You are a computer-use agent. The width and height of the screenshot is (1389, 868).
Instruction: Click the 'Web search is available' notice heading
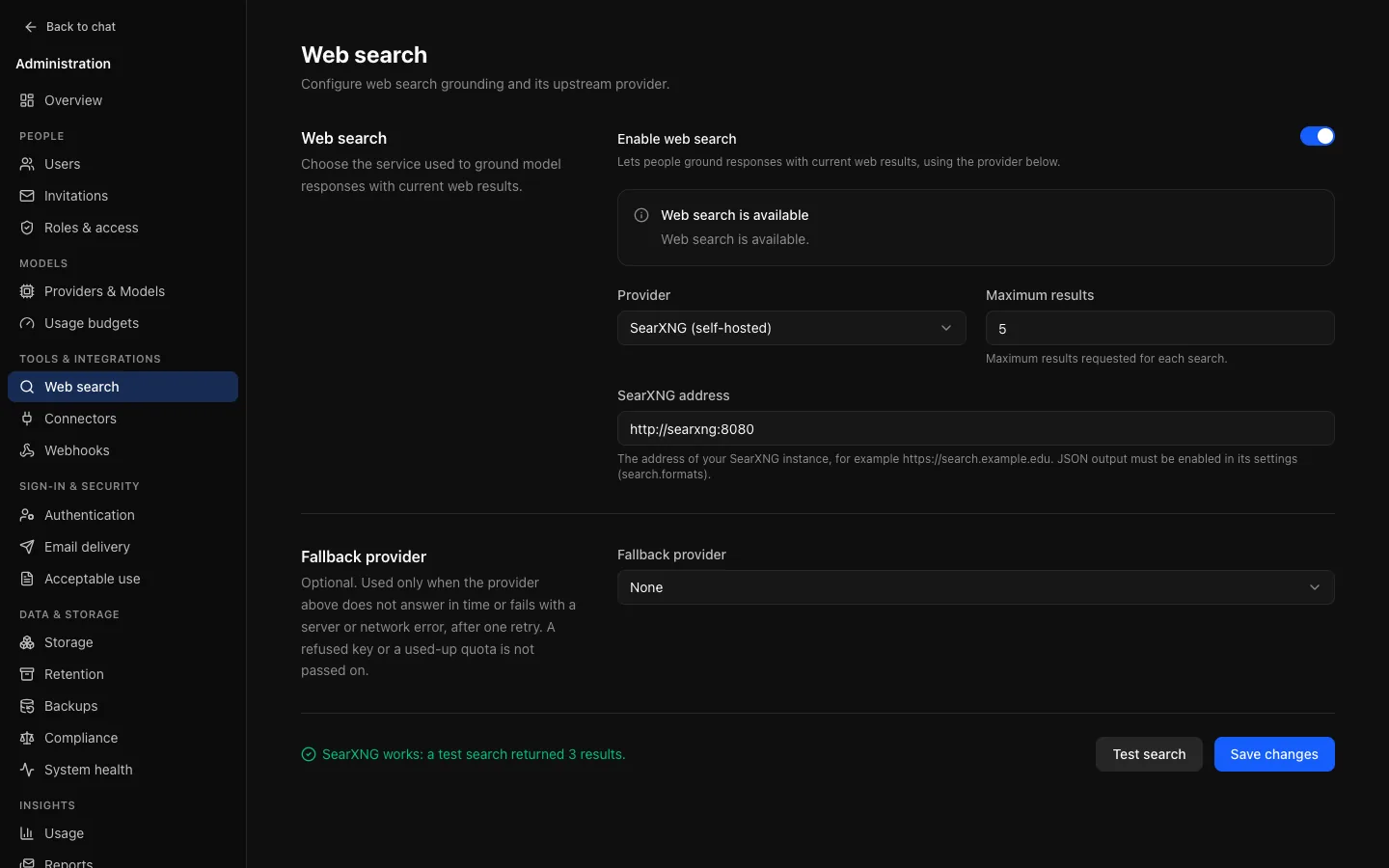(735, 215)
